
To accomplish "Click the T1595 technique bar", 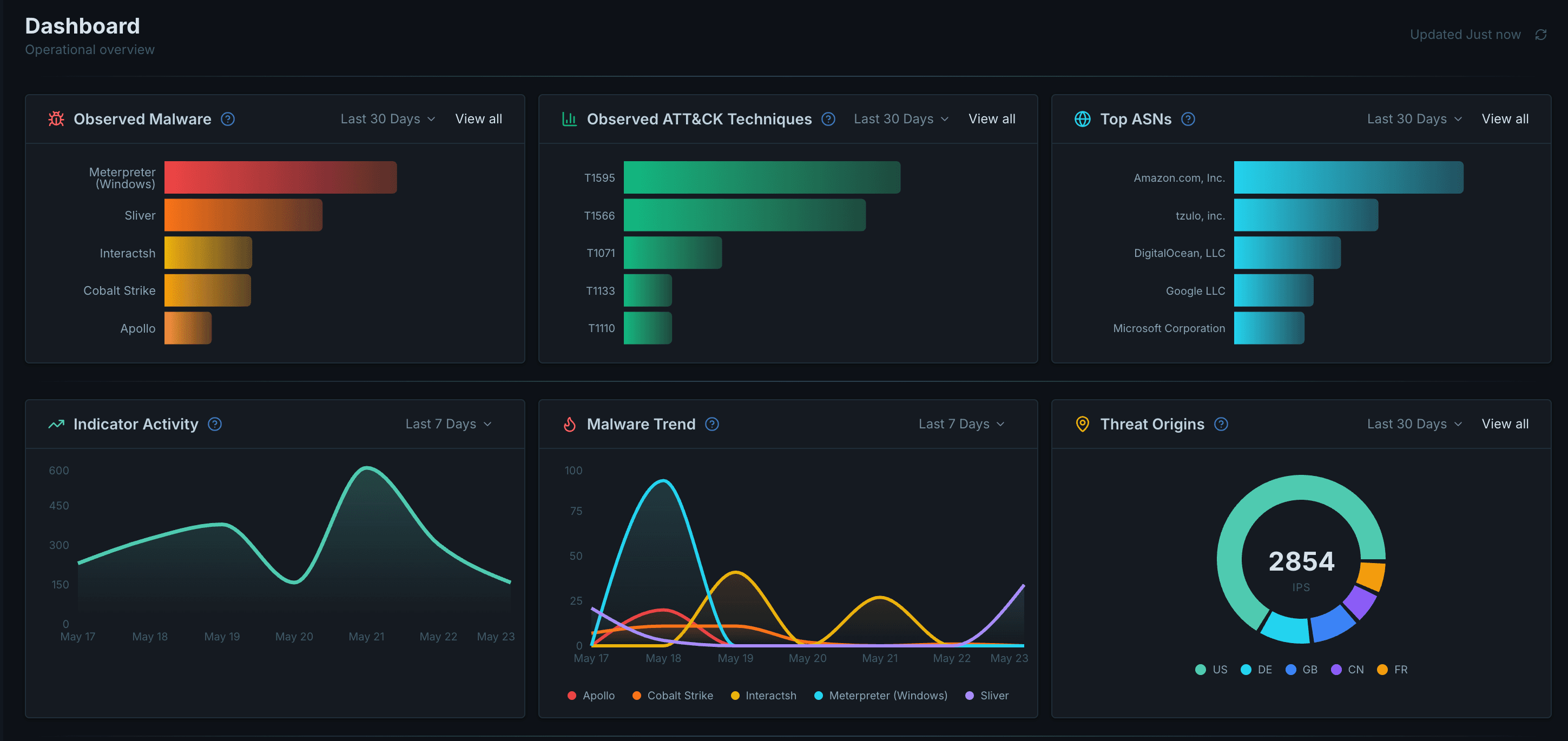I will (x=762, y=177).
